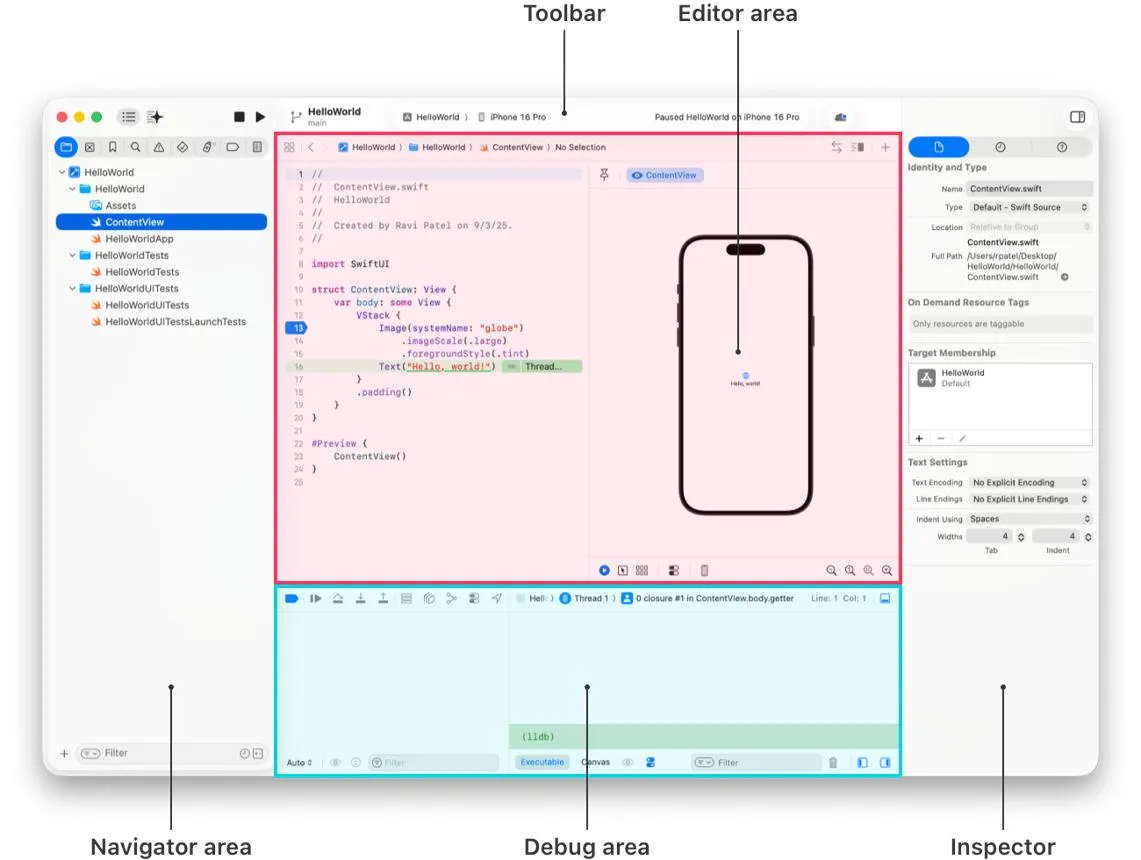Toggle the Inspector panel visibility

pyautogui.click(x=1078, y=116)
